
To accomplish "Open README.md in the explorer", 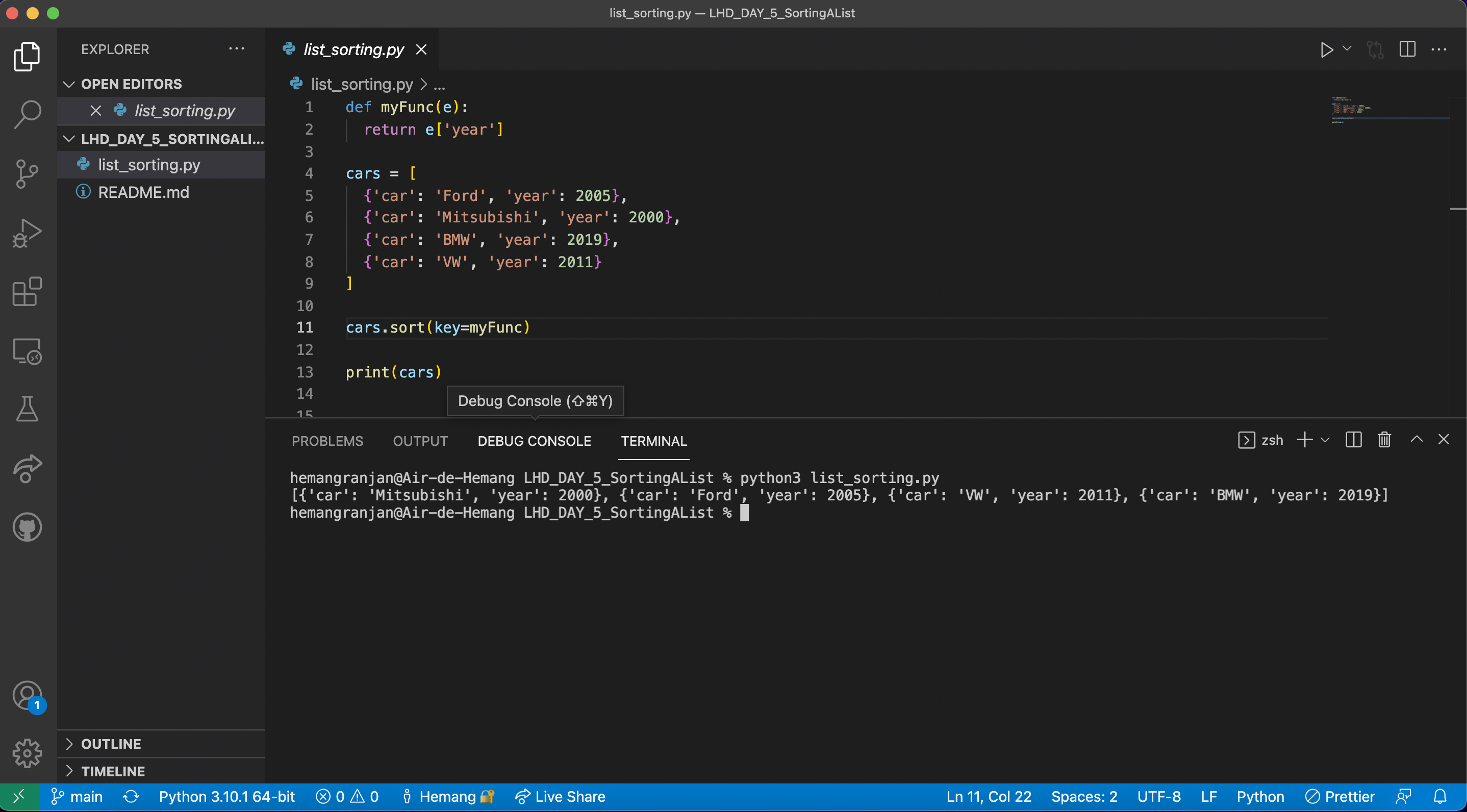I will coord(143,192).
